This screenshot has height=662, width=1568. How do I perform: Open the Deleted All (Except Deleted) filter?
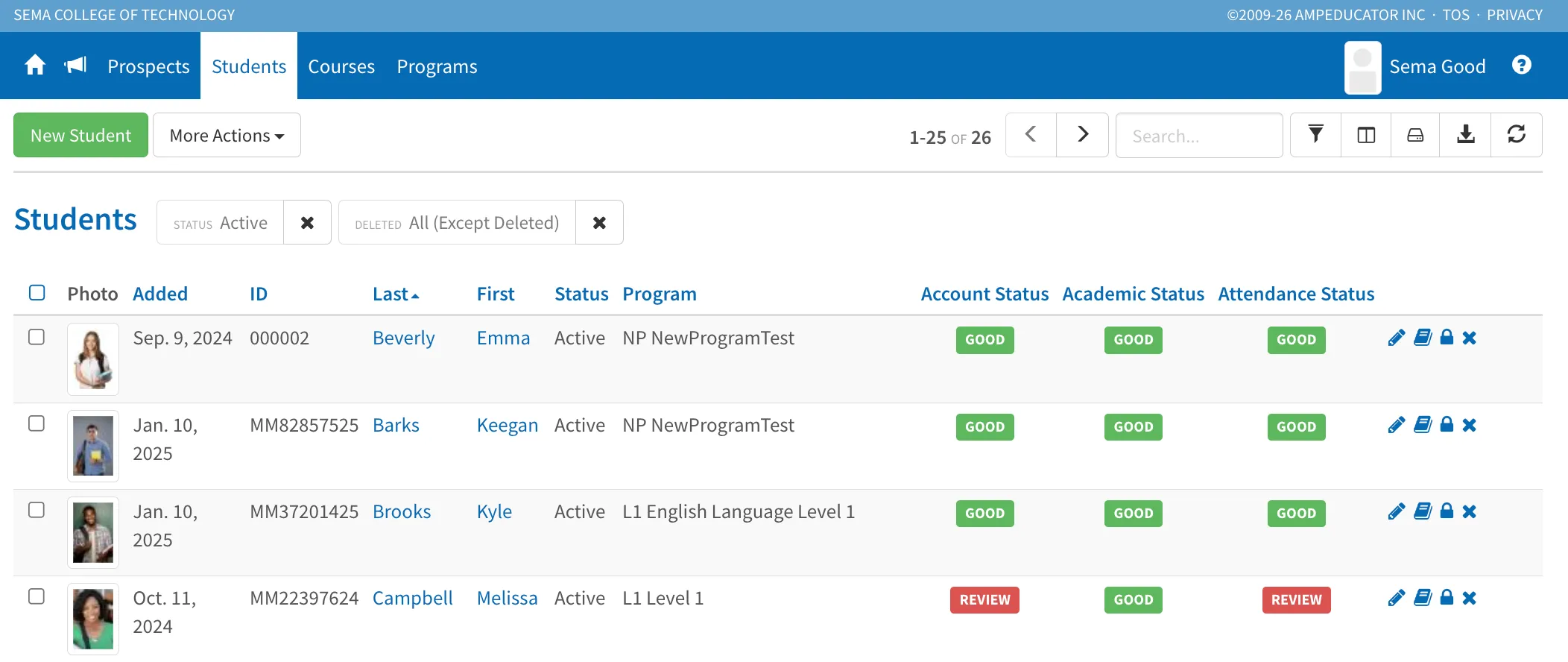tap(457, 222)
